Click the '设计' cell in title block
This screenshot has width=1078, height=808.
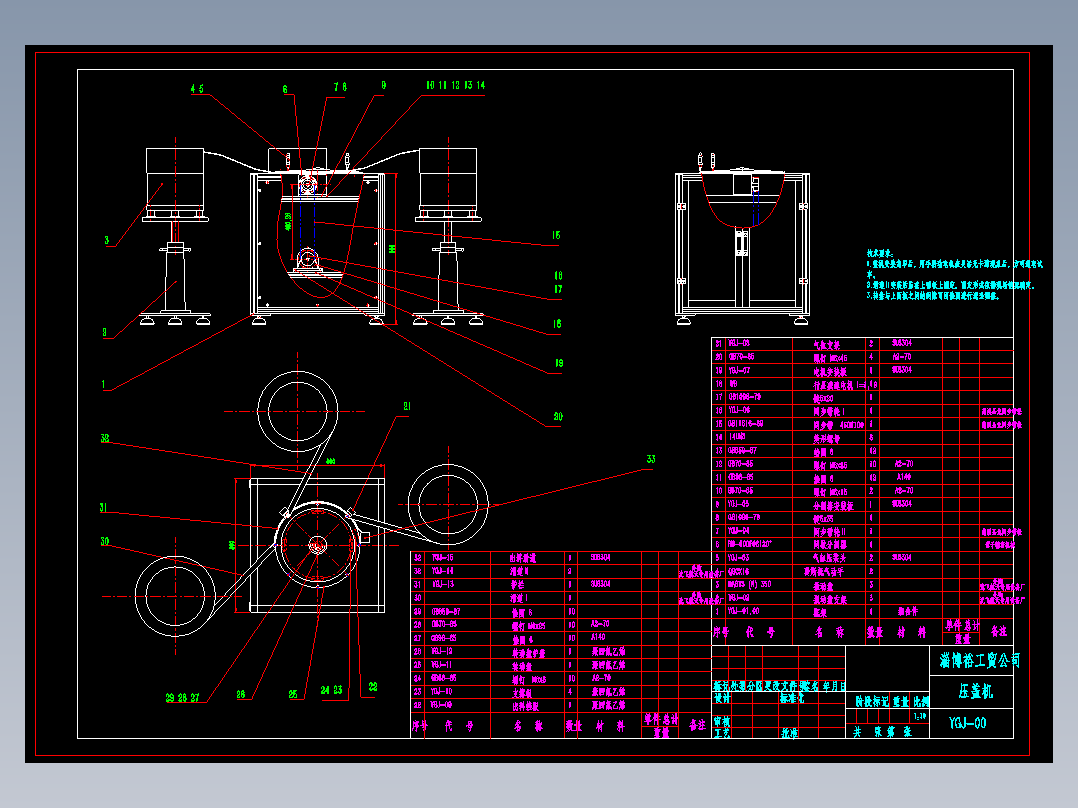click(x=722, y=698)
